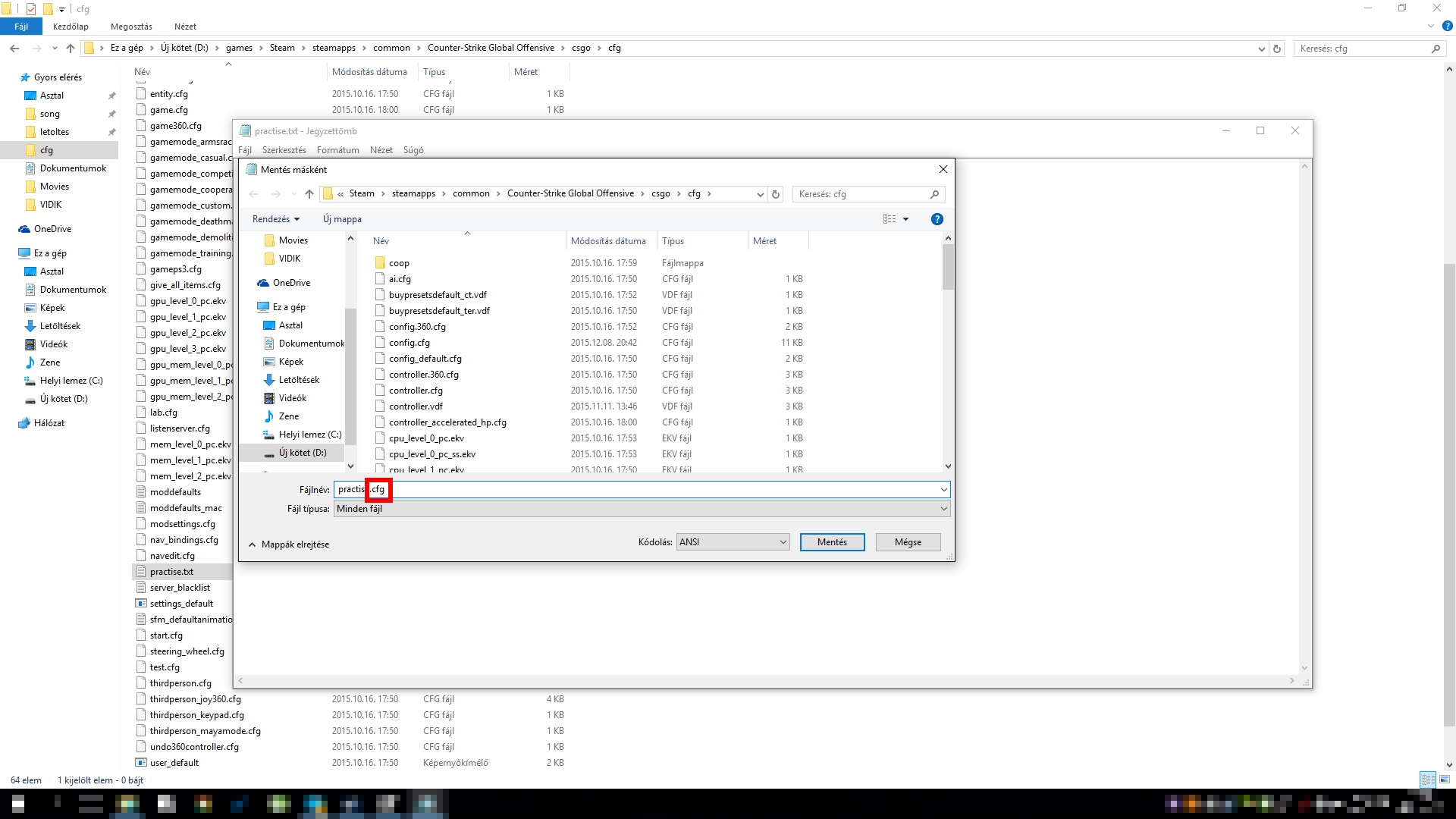Switch to the Megosztás ribbon tab
Viewport: 1456px width, 819px height.
click(x=131, y=27)
